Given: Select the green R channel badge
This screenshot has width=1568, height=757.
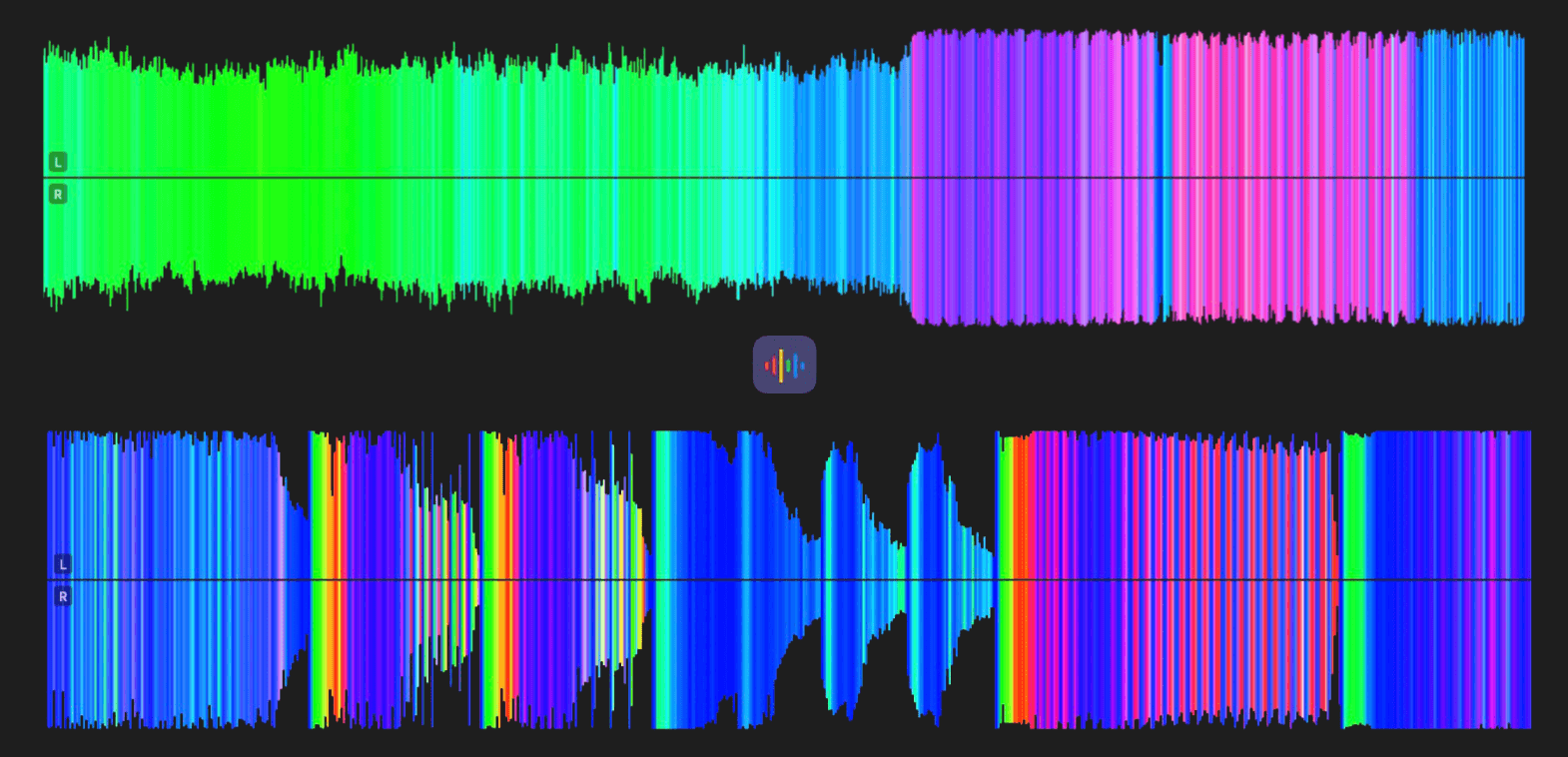Looking at the screenshot, I should click(x=58, y=195).
